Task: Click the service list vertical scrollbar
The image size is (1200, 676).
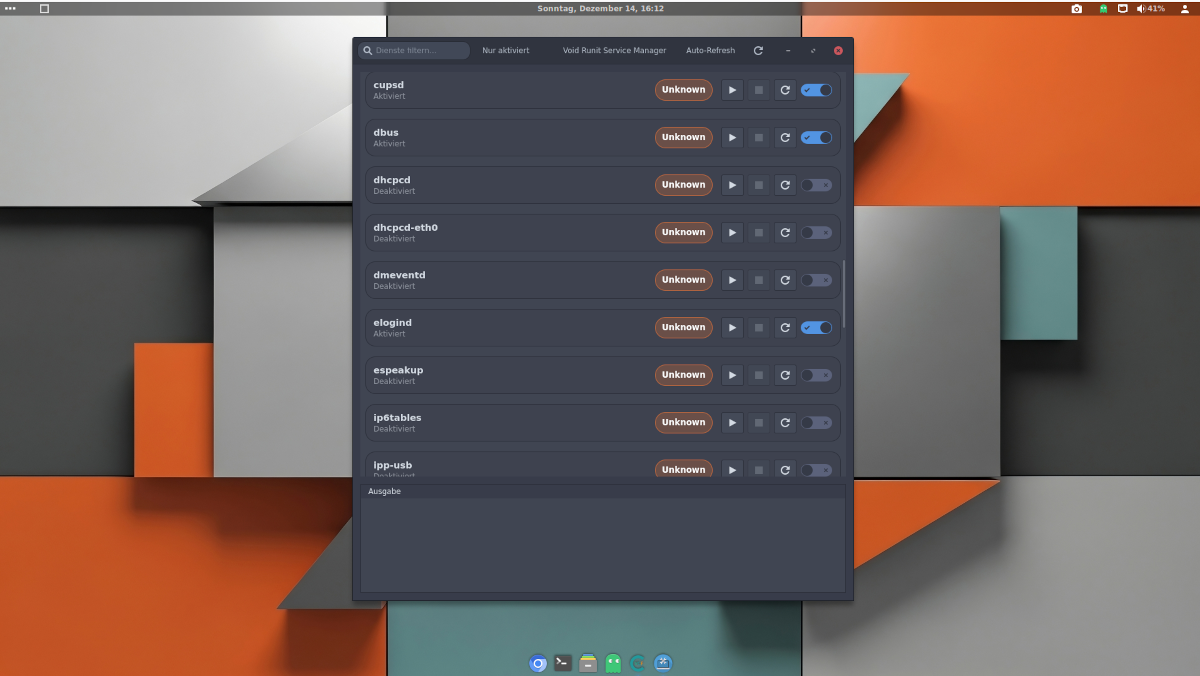Action: point(844,294)
